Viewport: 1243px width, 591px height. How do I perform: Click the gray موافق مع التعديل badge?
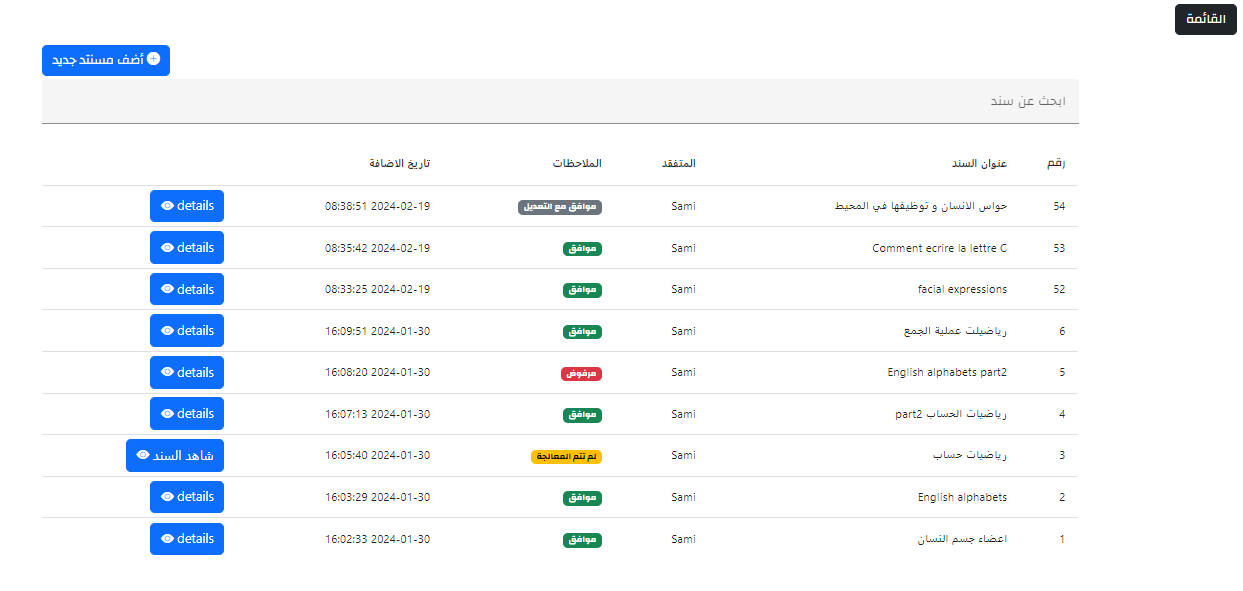coord(560,207)
